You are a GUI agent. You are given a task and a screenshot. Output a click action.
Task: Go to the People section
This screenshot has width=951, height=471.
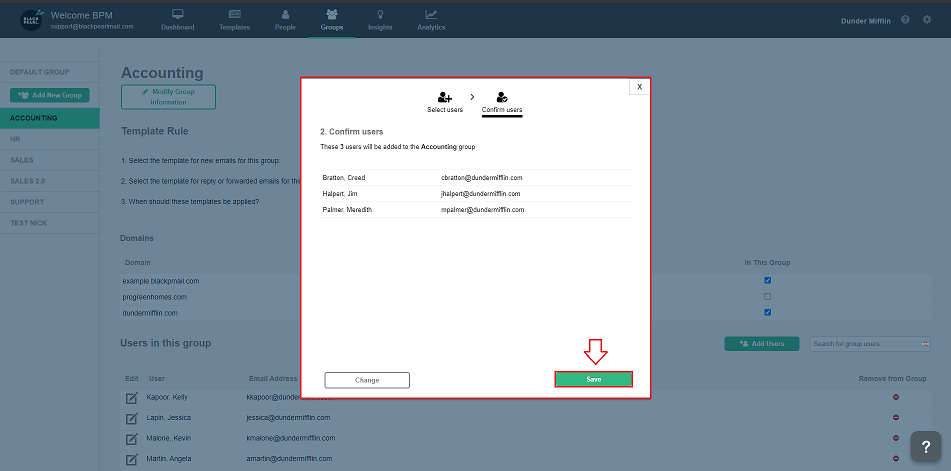(285, 20)
